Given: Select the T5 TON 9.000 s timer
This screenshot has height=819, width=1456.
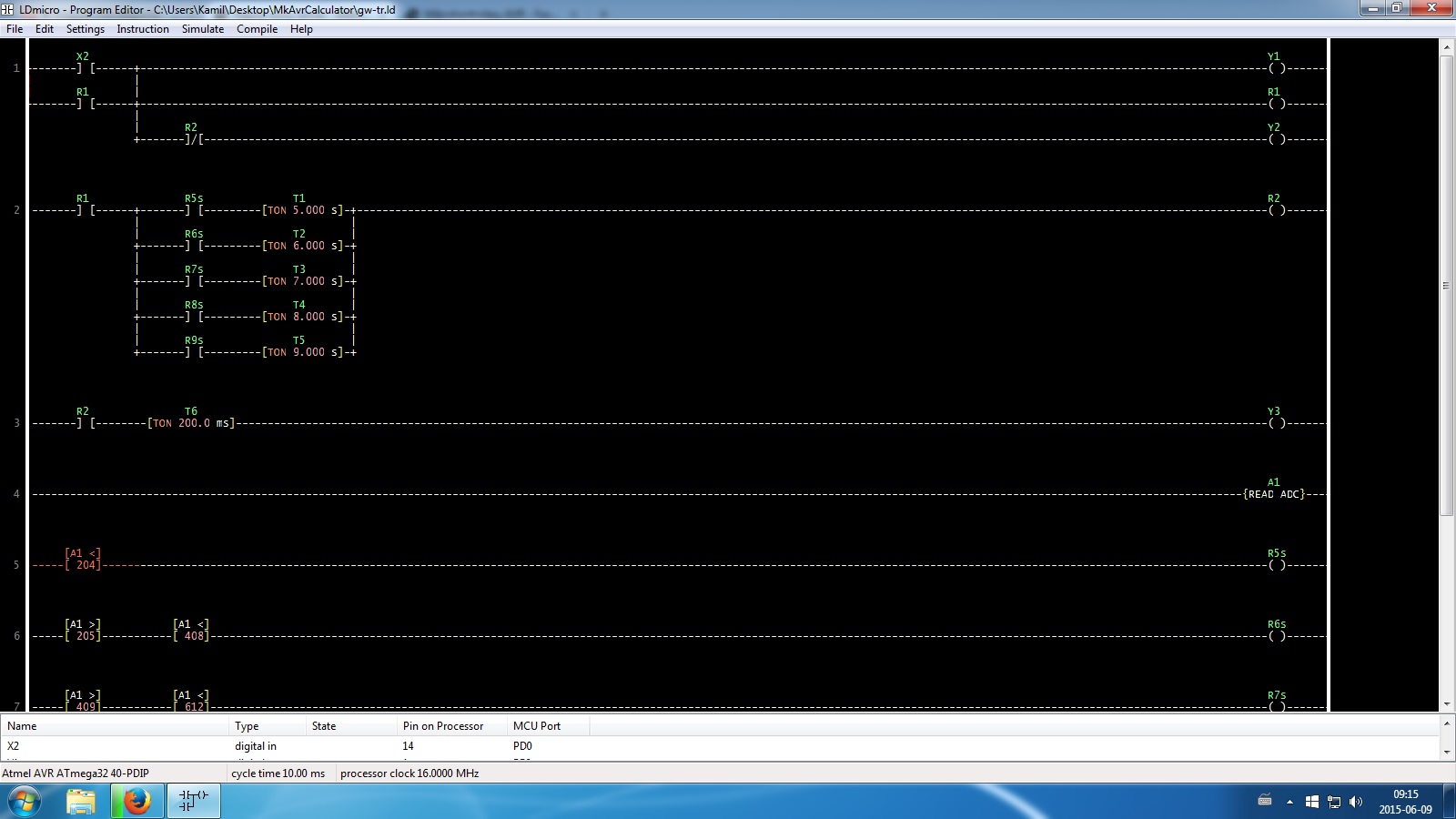Looking at the screenshot, I should tap(303, 347).
